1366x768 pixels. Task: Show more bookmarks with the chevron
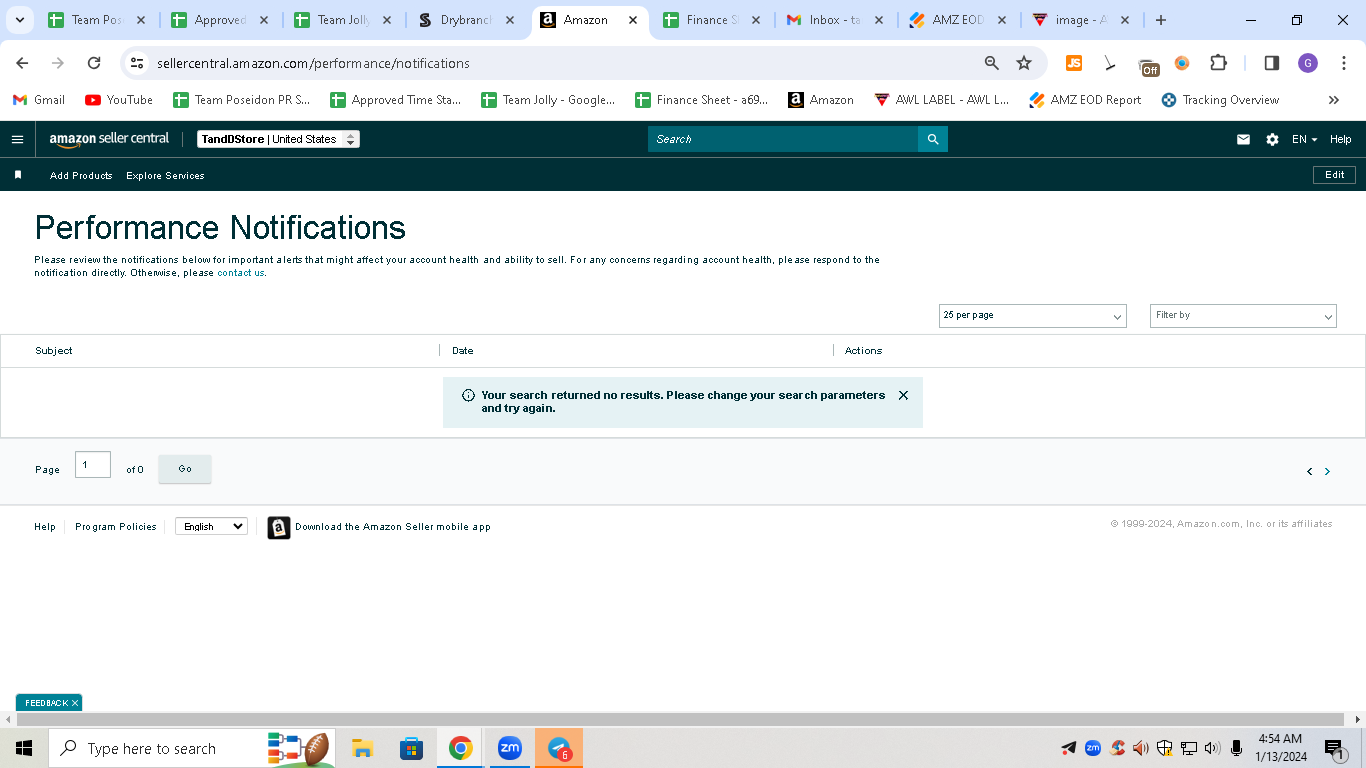point(1333,100)
